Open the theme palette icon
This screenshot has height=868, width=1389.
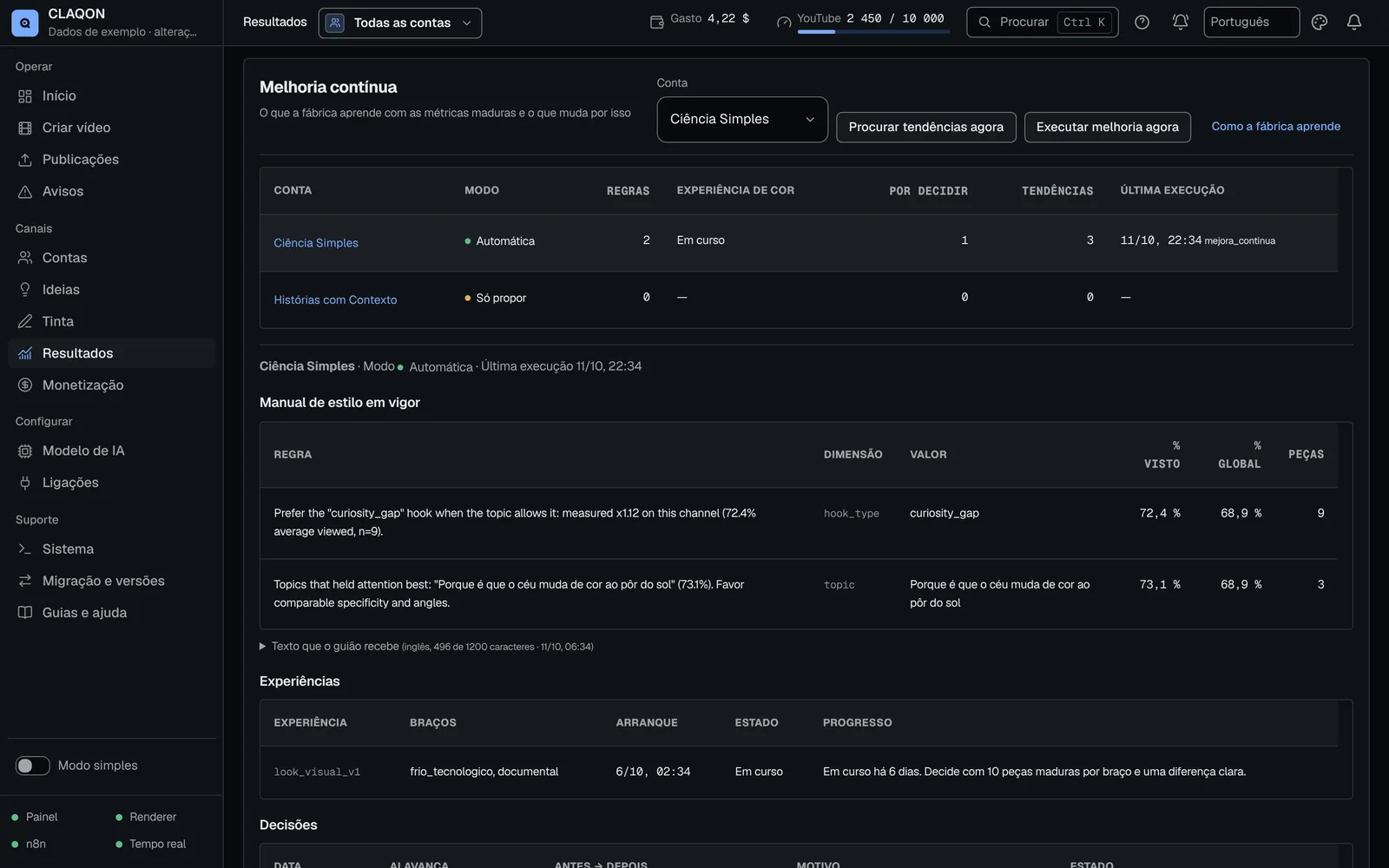click(1320, 23)
